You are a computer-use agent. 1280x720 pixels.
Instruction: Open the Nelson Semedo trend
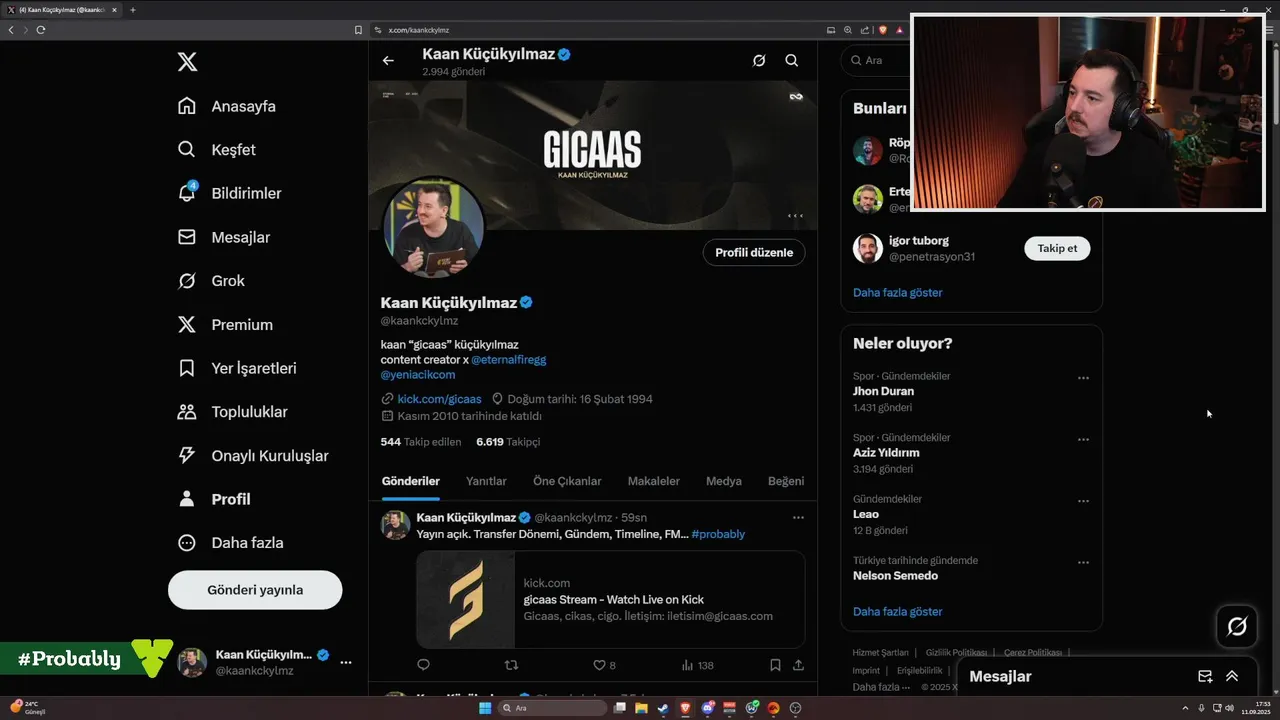tap(895, 576)
